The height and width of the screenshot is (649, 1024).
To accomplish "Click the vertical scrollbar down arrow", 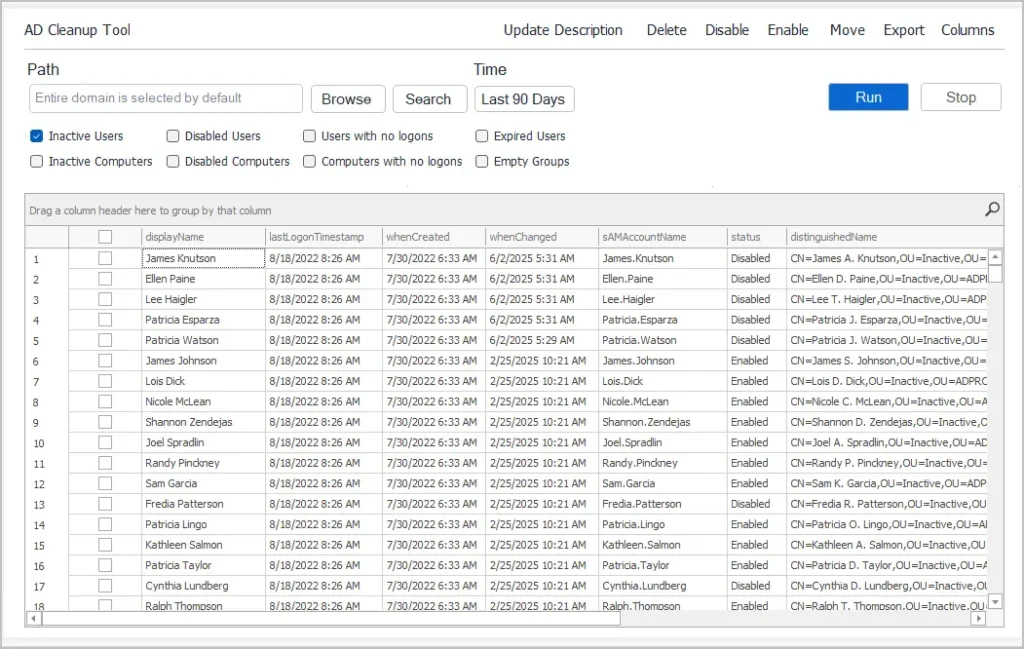I will [x=995, y=601].
